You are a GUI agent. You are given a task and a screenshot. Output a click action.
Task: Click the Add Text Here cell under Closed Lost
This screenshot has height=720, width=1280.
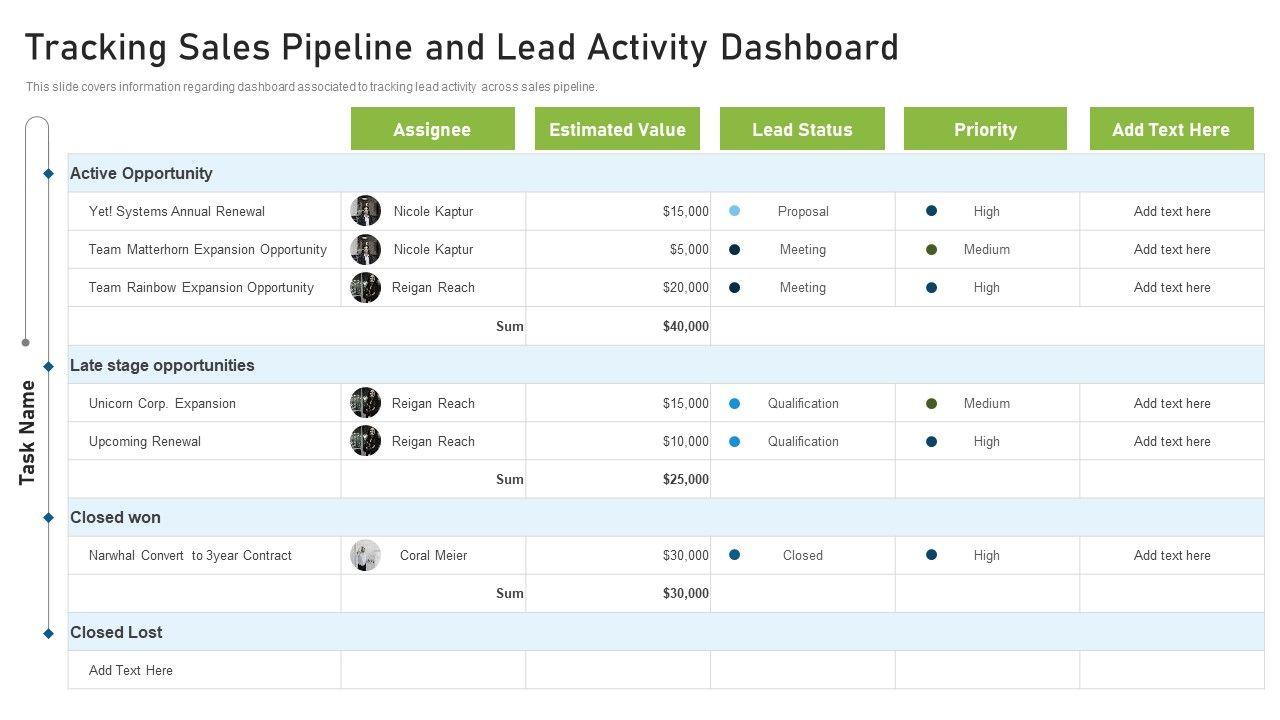click(131, 670)
